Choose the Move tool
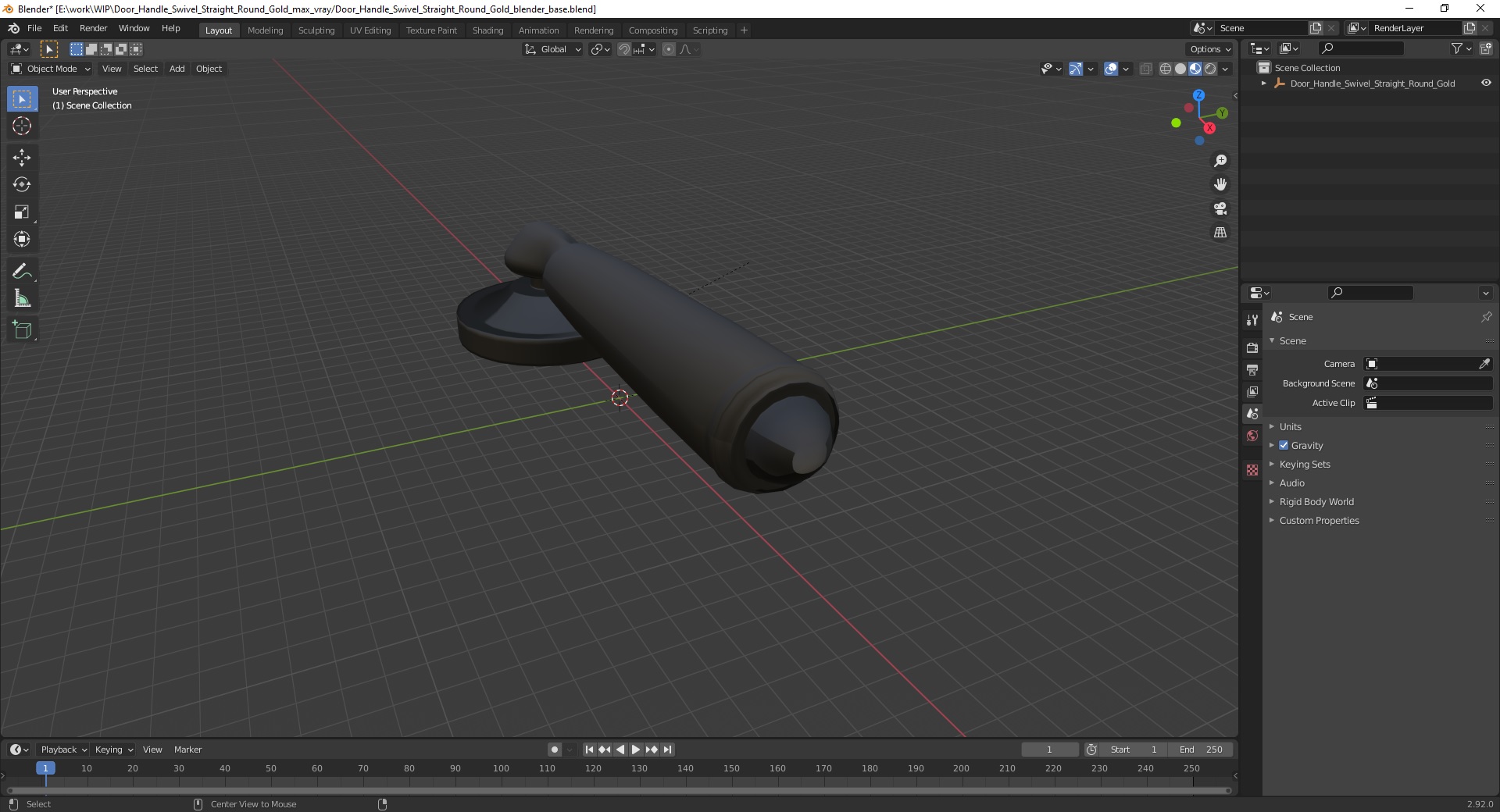This screenshot has width=1500, height=812. 22,158
